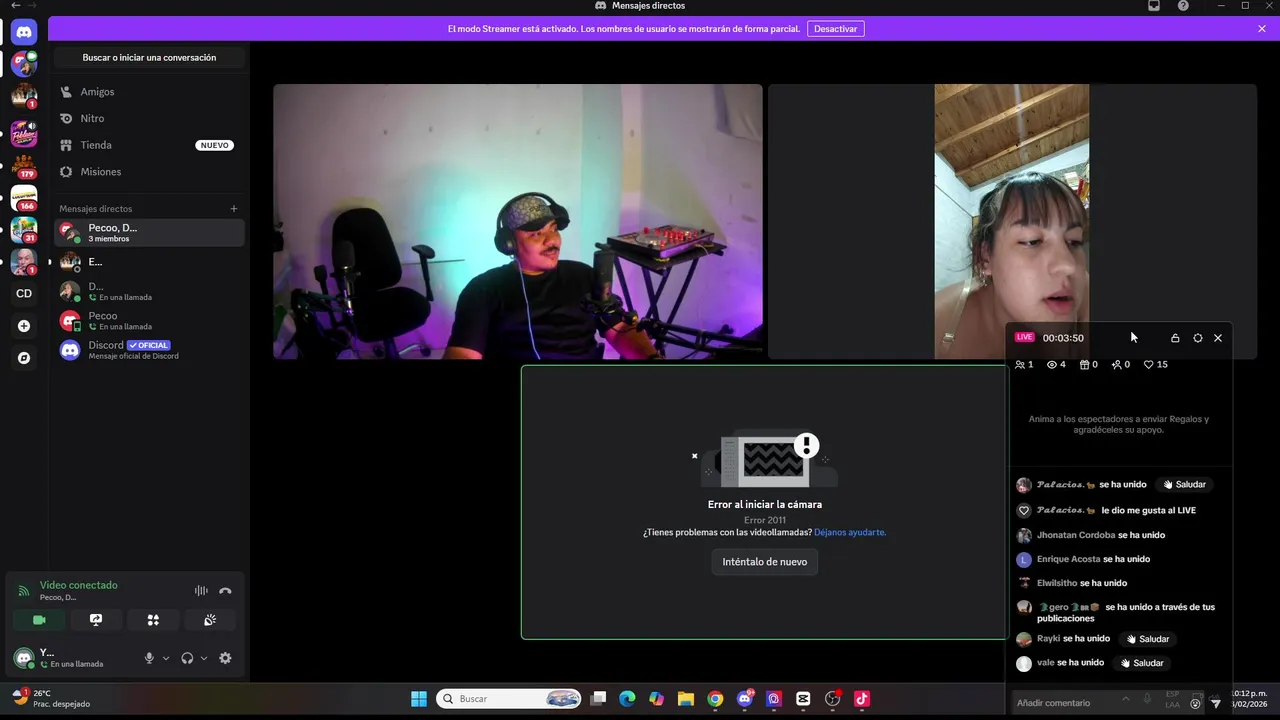Focus the man with headphones video tile
Screen dimensions: 1280x720
click(x=518, y=221)
